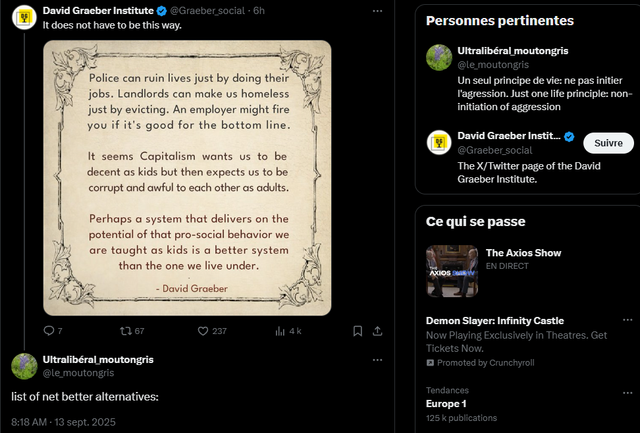Viewport: 640px width, 433px height.
Task: Open The Axios Show live thumbnail
Action: point(451,271)
